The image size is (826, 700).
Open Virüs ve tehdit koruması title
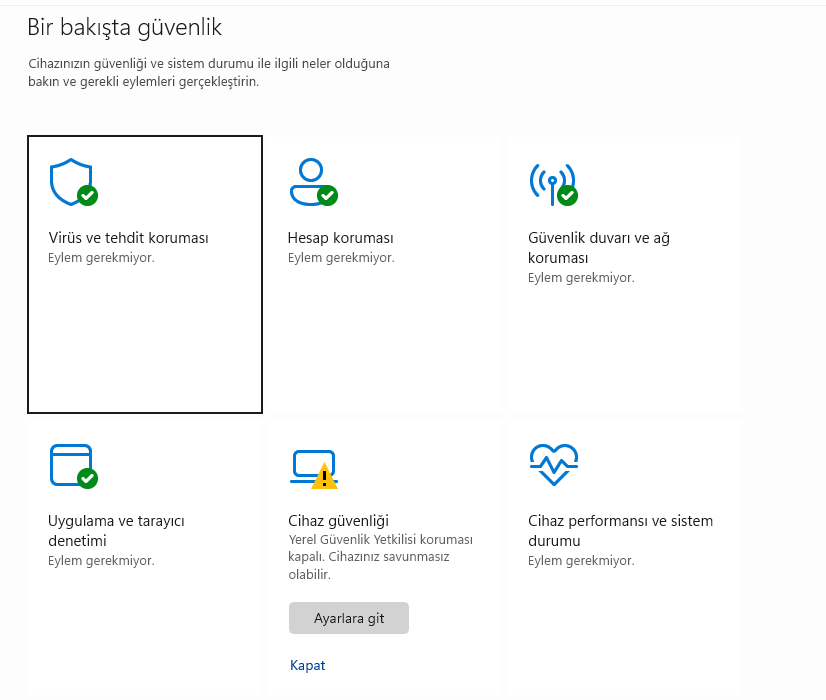[x=128, y=238]
